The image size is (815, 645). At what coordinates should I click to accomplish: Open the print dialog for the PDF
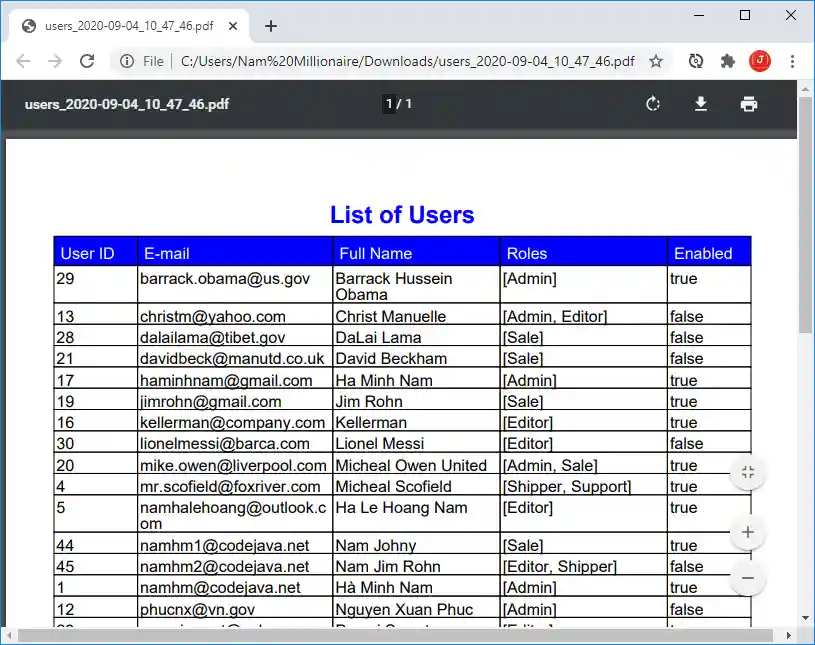coord(749,103)
